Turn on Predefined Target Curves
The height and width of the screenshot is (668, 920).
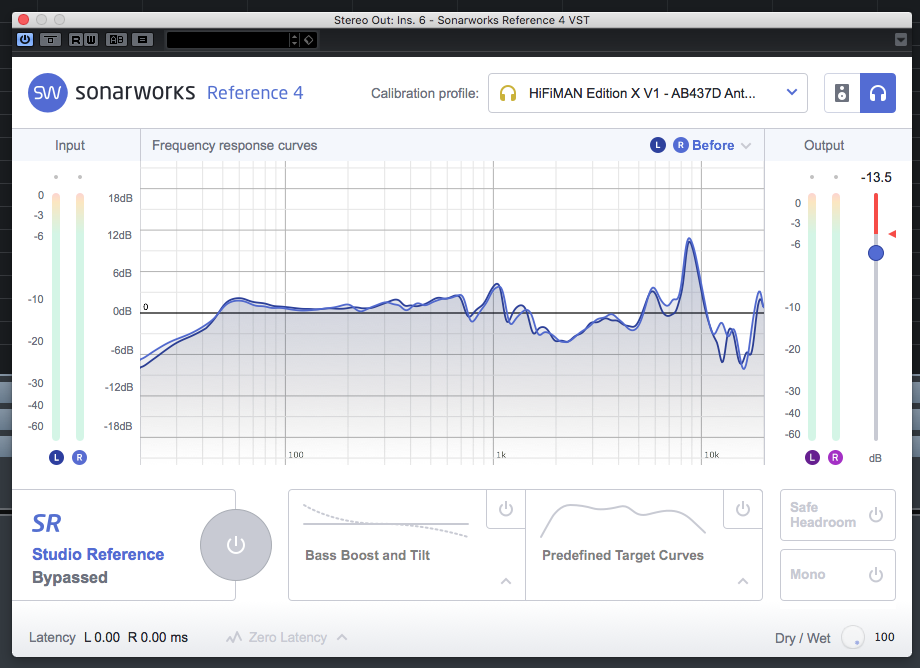pyautogui.click(x=743, y=508)
